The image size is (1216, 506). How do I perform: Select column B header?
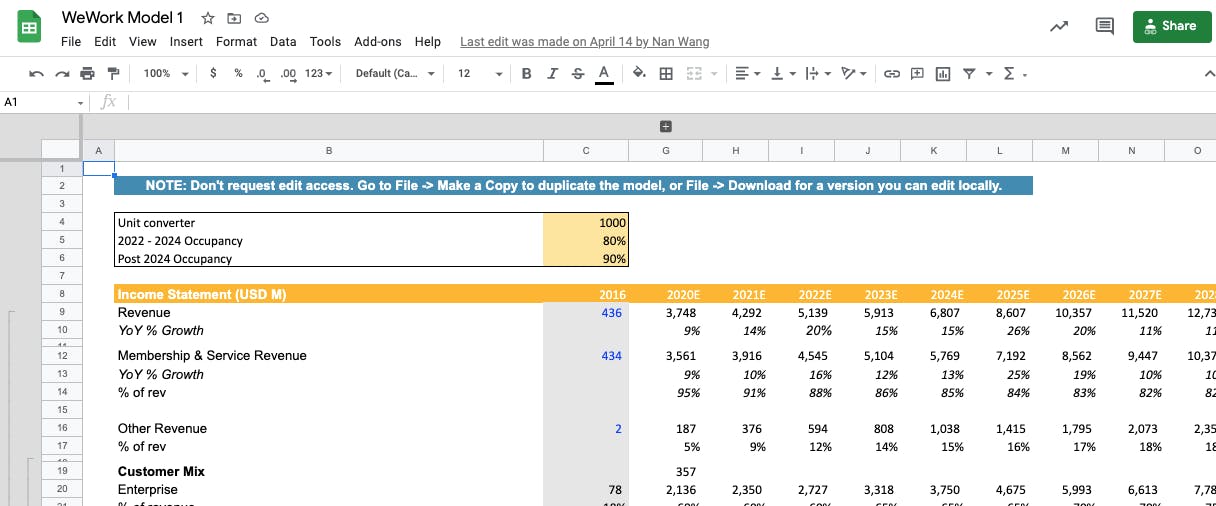tap(329, 150)
